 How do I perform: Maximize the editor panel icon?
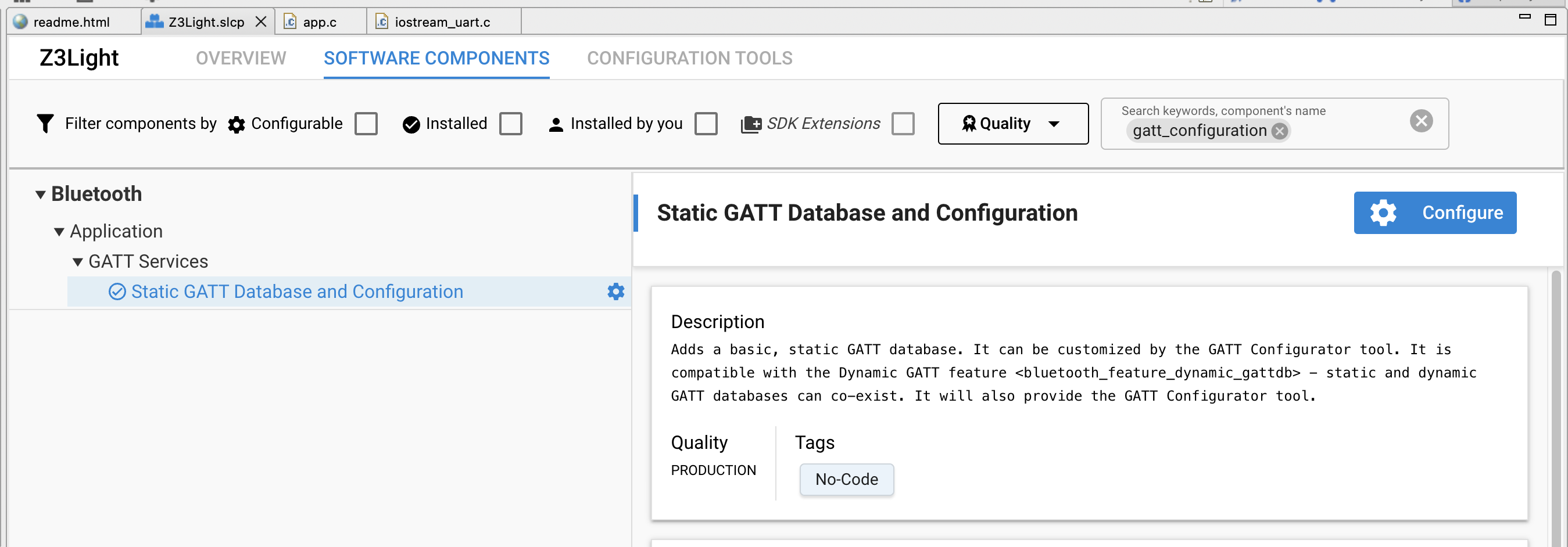[1551, 20]
